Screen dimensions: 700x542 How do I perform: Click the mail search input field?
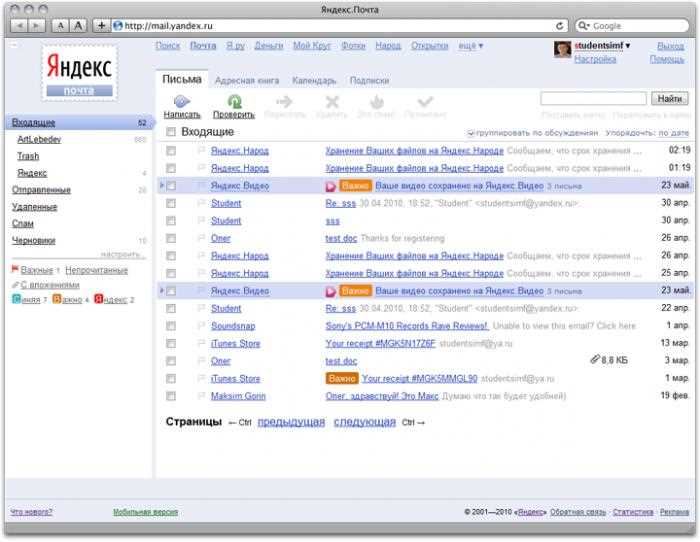(x=593, y=98)
